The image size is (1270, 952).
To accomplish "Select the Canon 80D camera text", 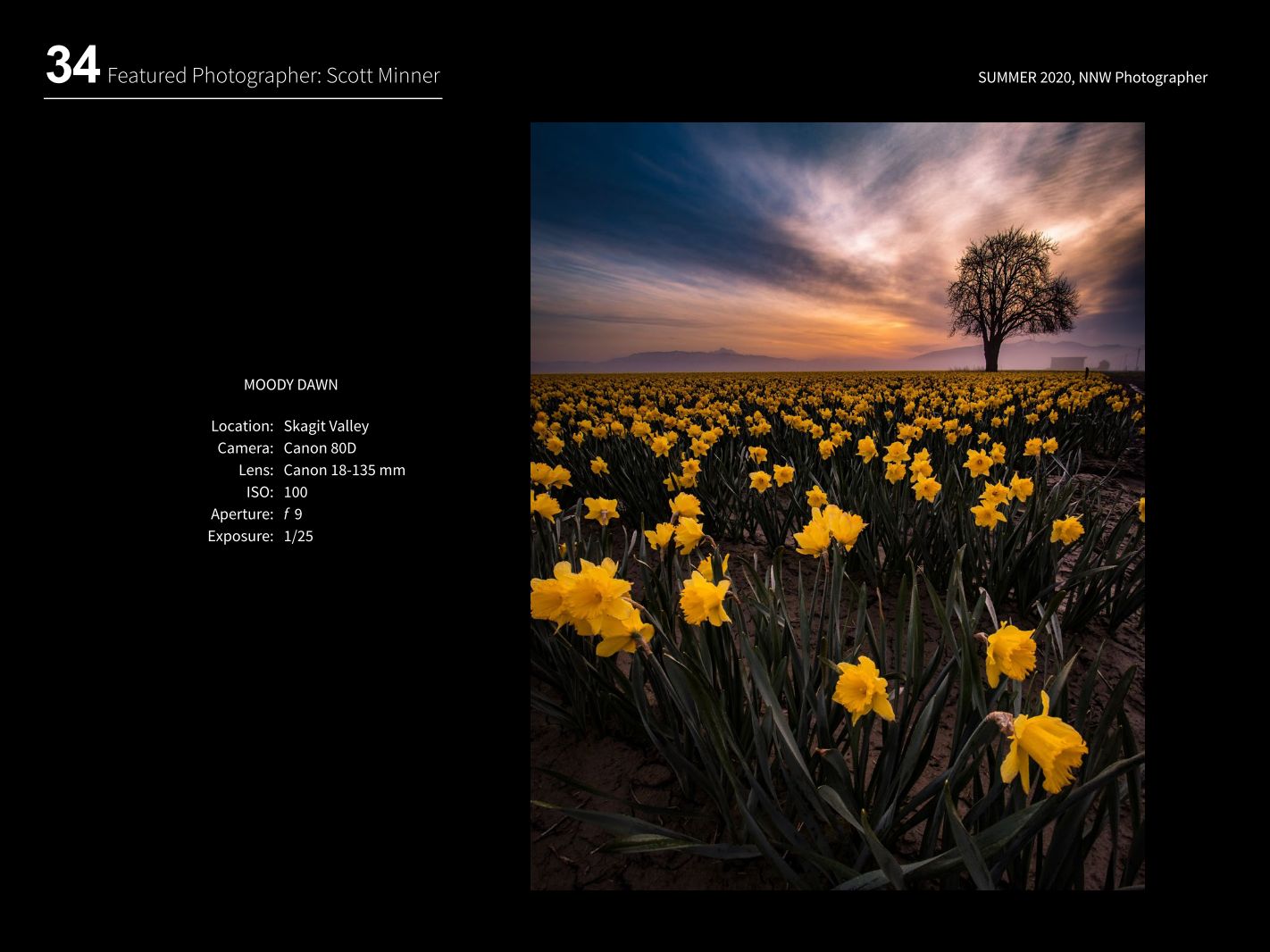I will 320,448.
